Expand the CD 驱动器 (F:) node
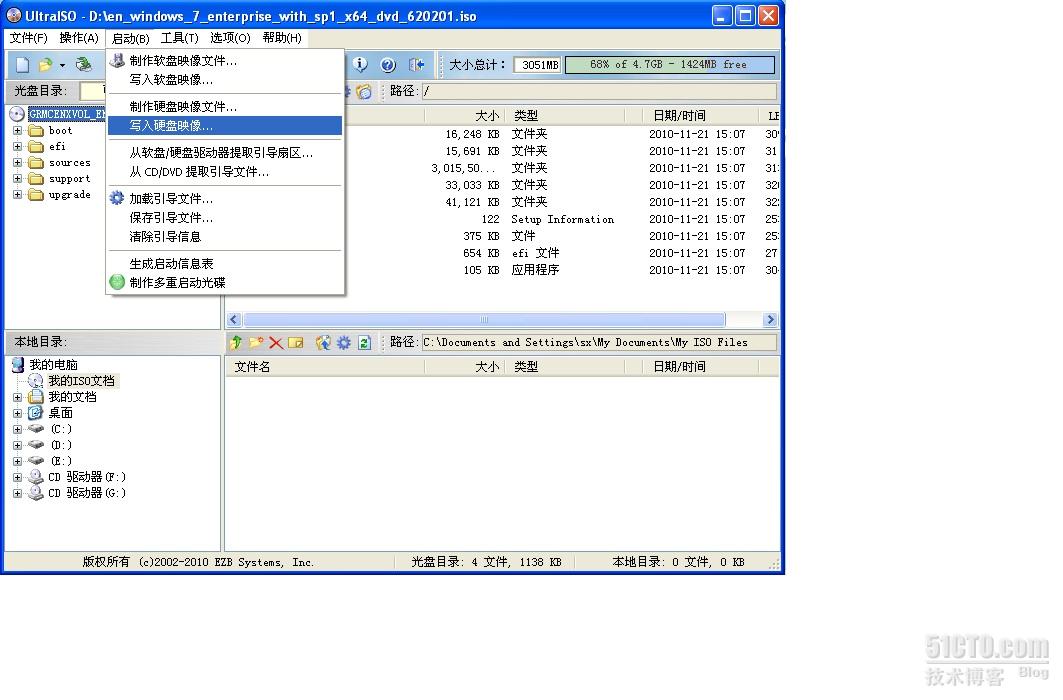The height and width of the screenshot is (700, 1063). click(18, 477)
